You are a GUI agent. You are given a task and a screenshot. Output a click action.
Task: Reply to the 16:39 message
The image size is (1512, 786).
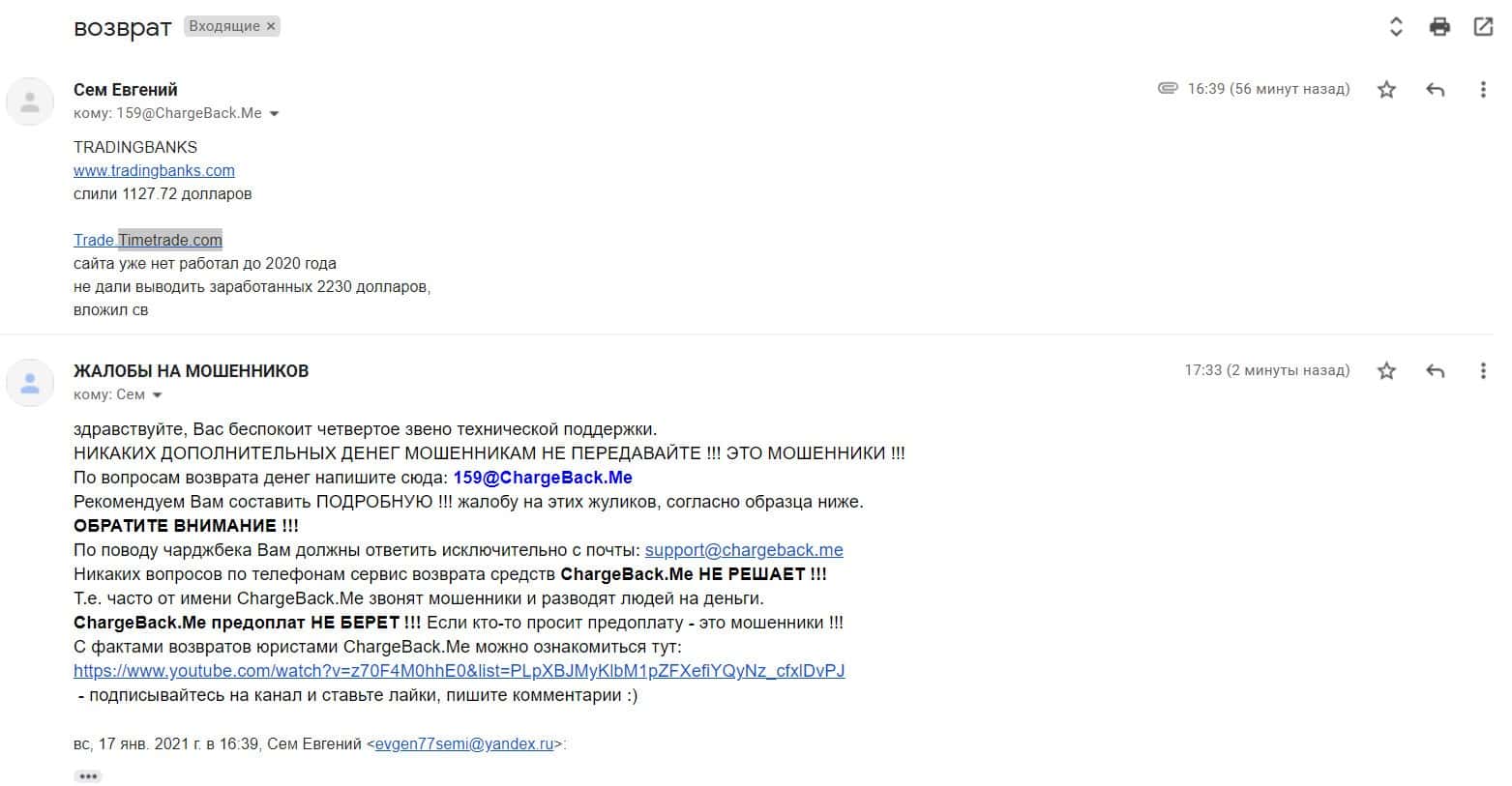(x=1436, y=90)
